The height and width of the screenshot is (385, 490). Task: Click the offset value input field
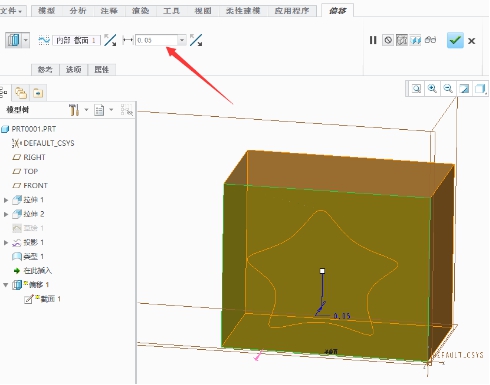156,40
